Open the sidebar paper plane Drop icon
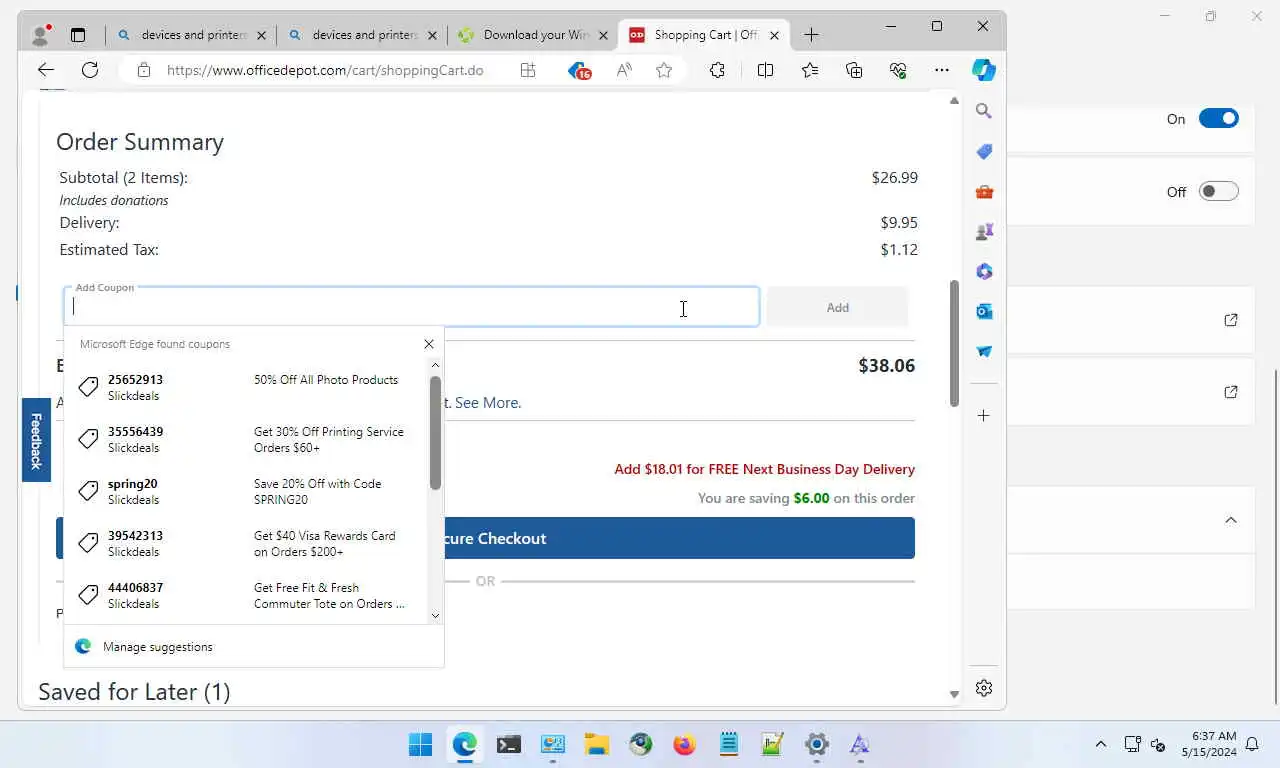Viewport: 1280px width, 768px height. [984, 351]
